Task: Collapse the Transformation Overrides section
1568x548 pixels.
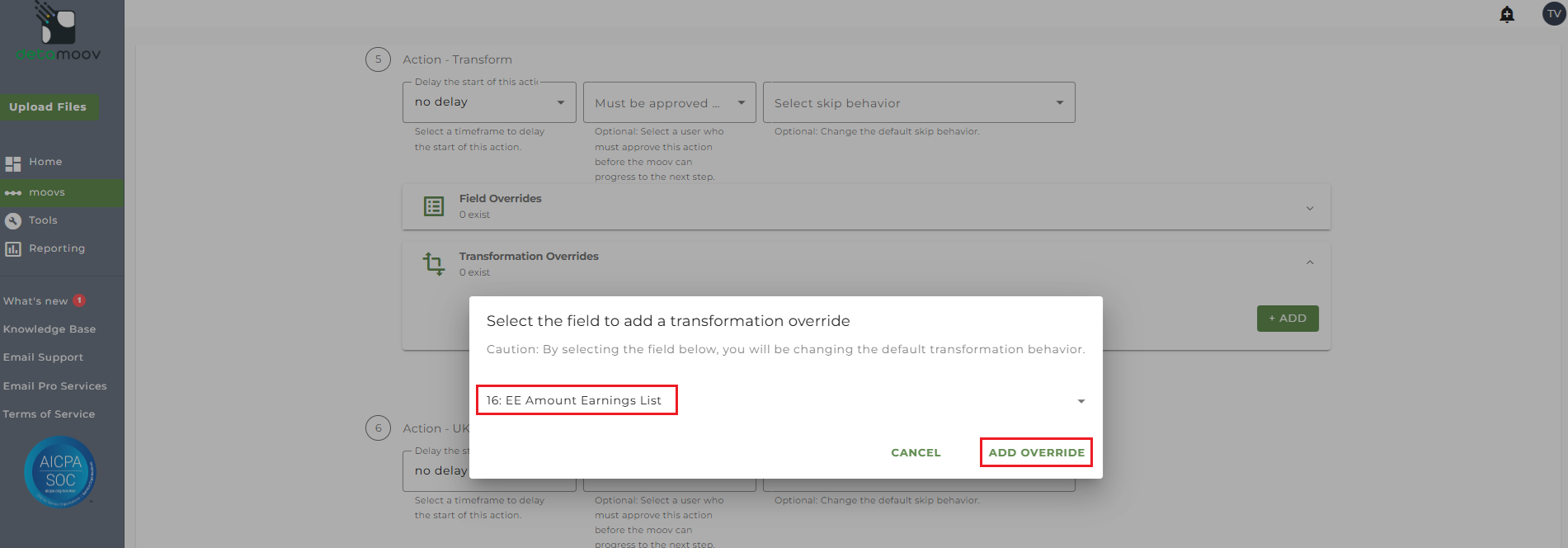Action: (x=1309, y=262)
